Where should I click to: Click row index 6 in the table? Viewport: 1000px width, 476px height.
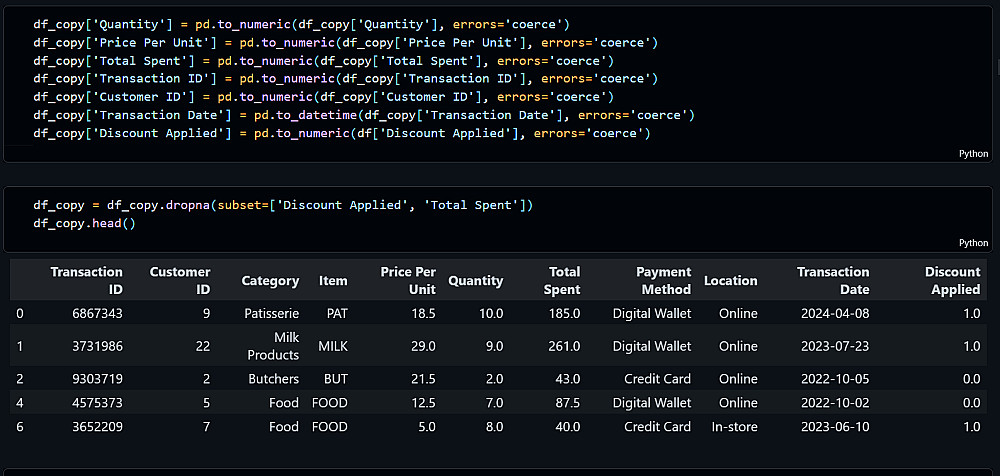(20, 426)
